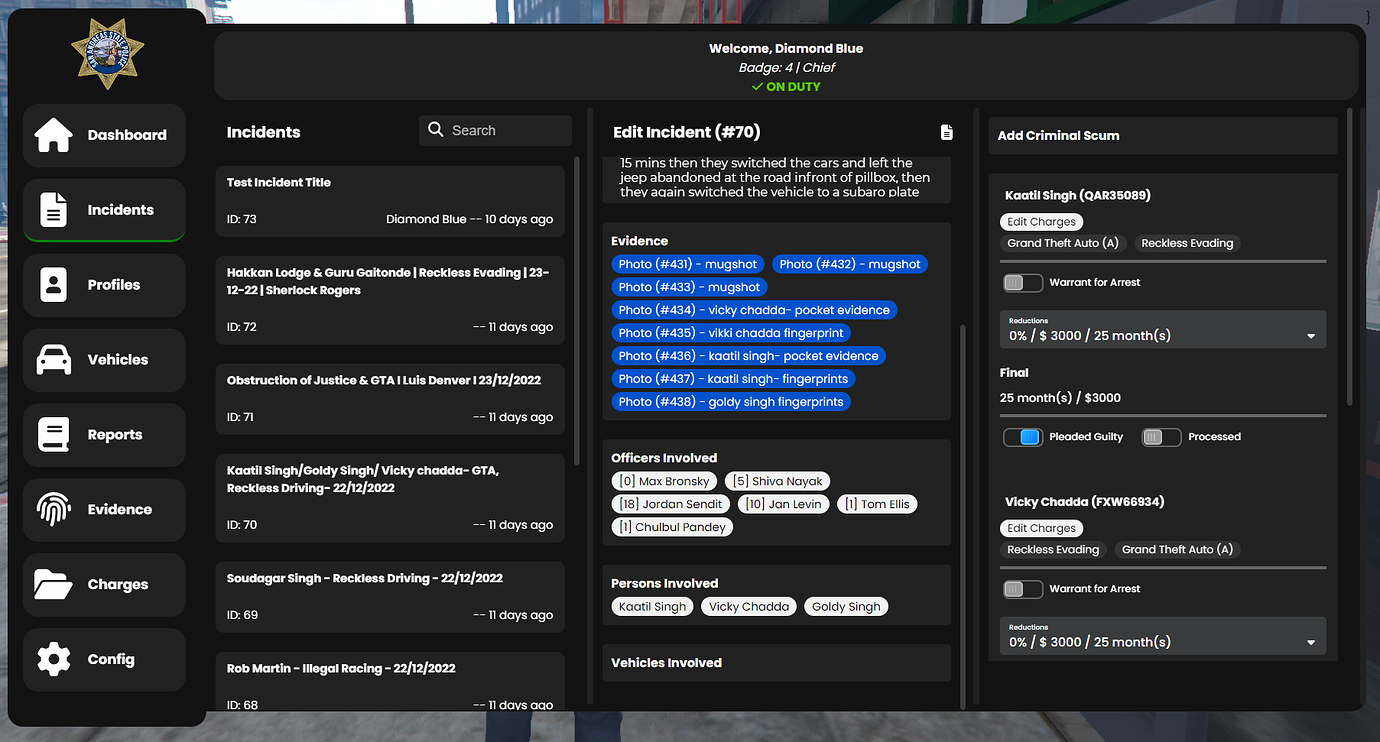Screen dimensions: 1380x742
Task: Click the Profiles person icon
Action: (x=54, y=285)
